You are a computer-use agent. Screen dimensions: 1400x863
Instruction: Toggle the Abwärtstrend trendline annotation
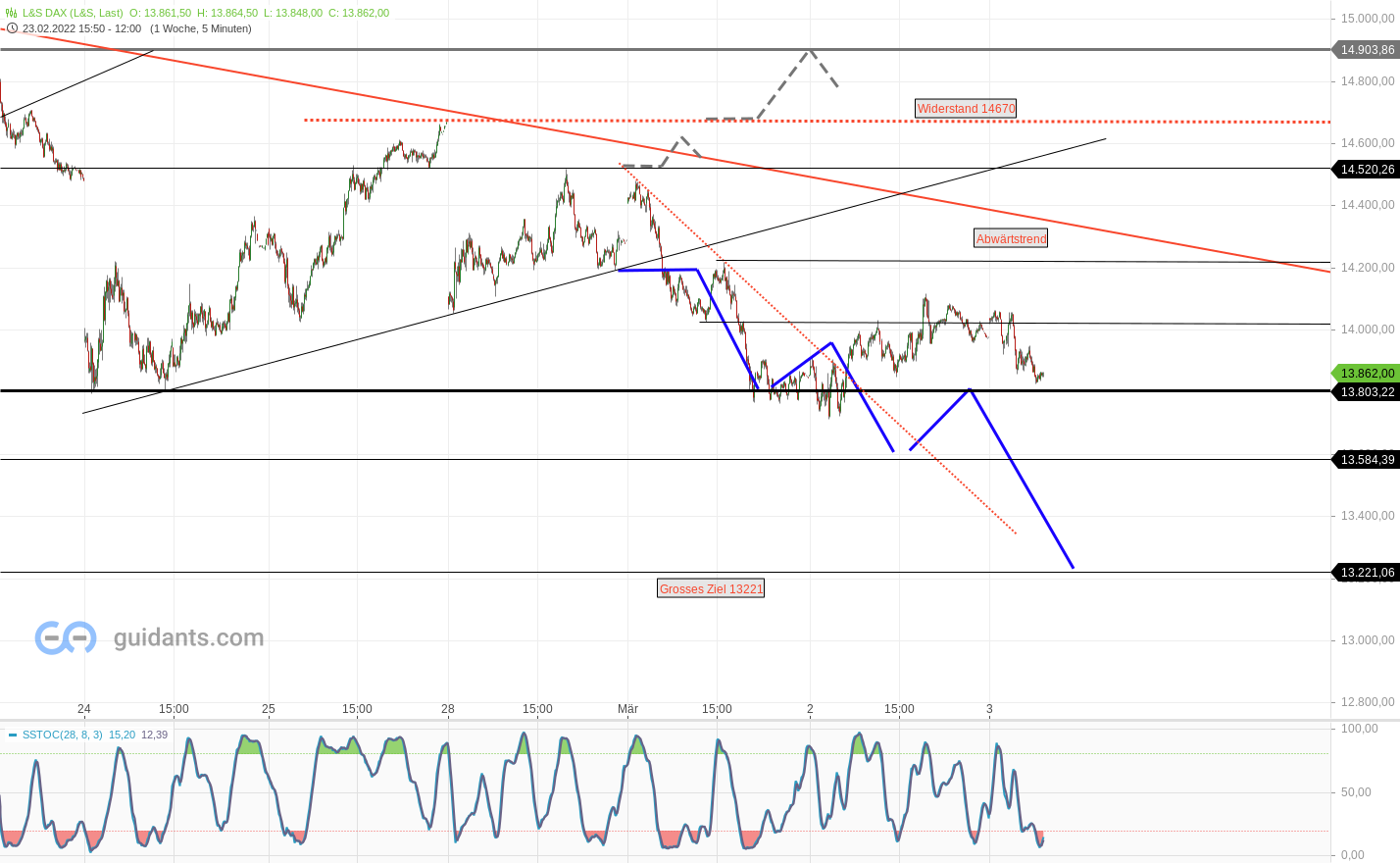pos(1011,238)
